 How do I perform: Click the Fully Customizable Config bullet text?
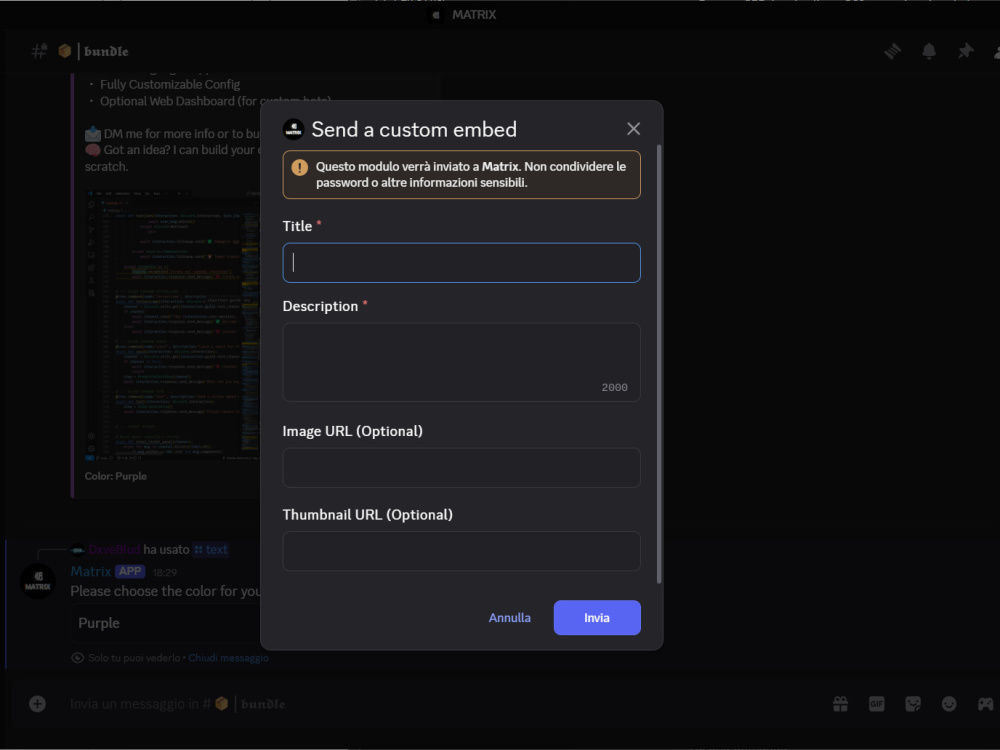point(170,85)
